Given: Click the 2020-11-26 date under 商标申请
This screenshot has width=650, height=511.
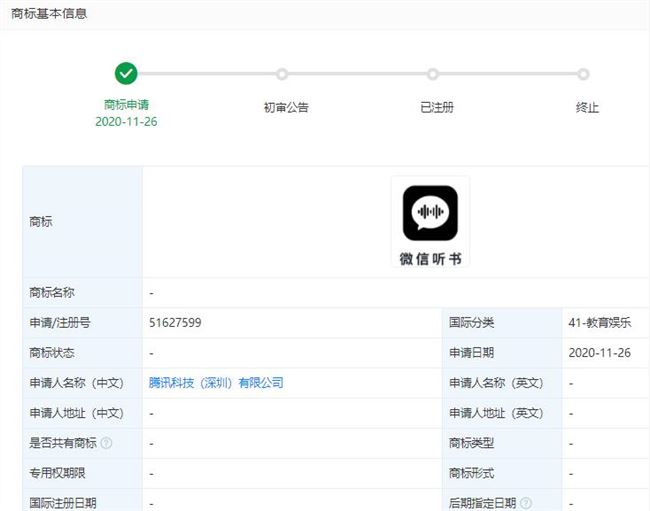Looking at the screenshot, I should point(126,121).
